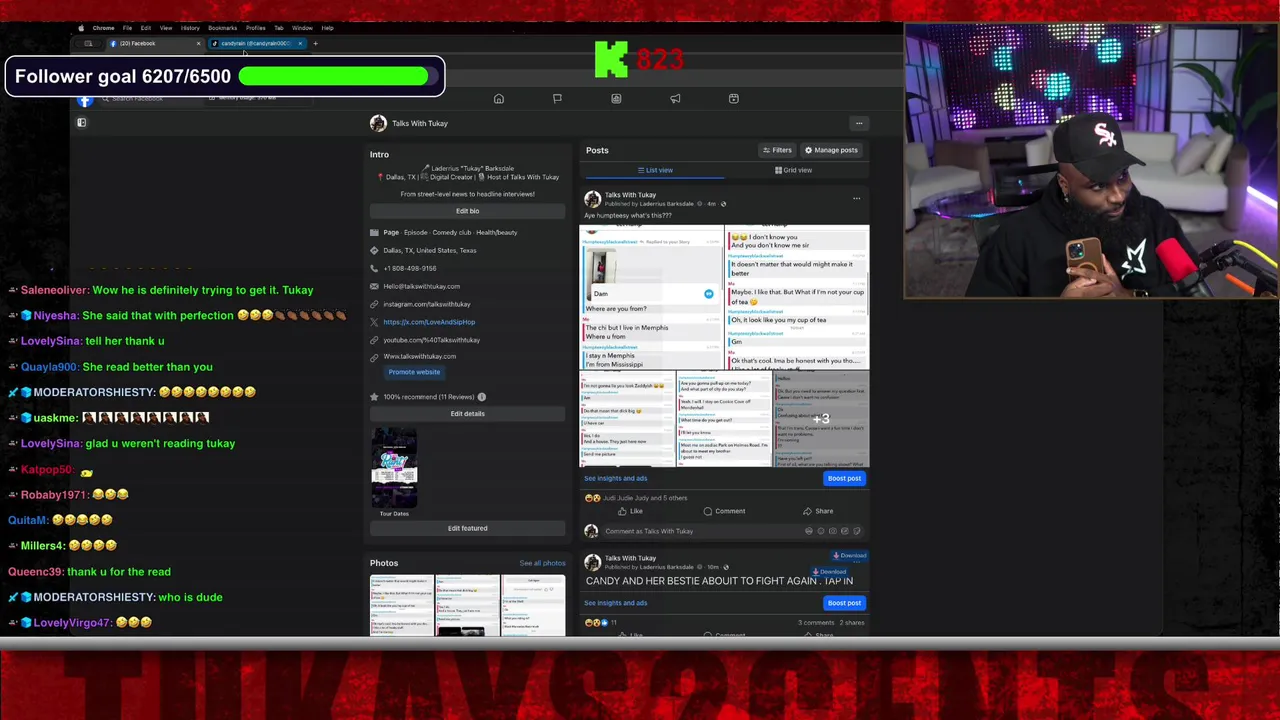Boost the 'CANDY AND HER BESTIE' post
The width and height of the screenshot is (1280, 720).
844,603
